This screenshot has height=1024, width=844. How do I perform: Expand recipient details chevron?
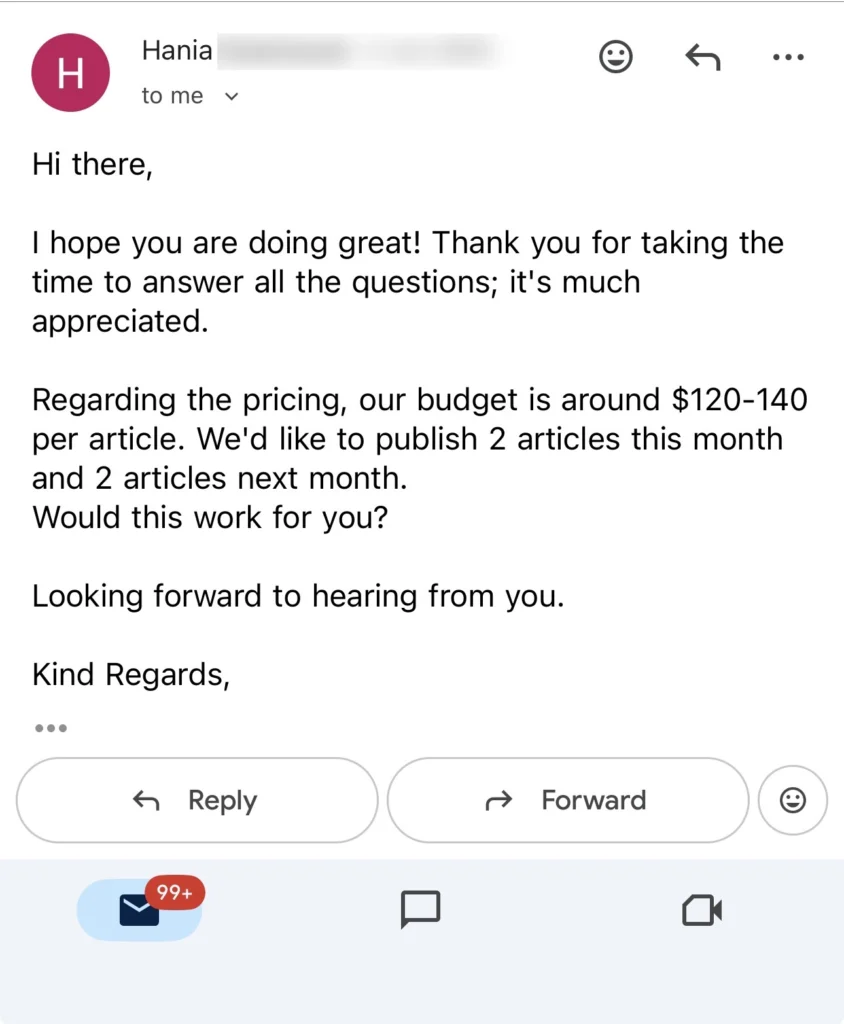click(x=232, y=97)
